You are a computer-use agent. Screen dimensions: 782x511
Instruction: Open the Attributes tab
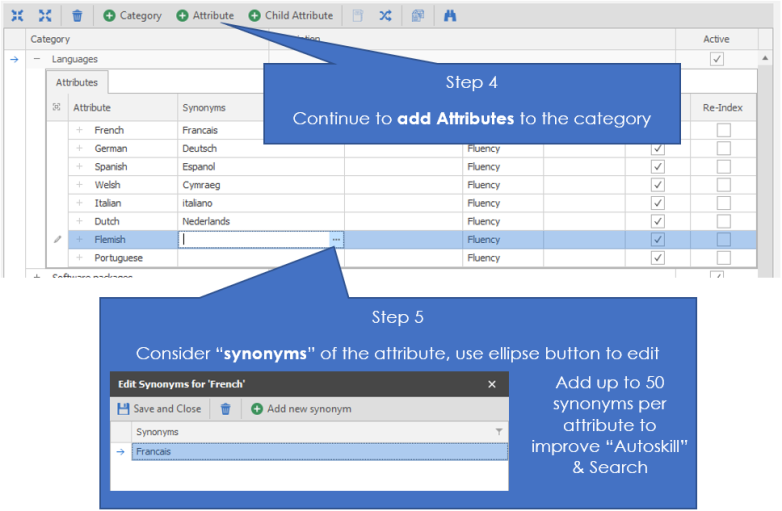click(x=76, y=84)
